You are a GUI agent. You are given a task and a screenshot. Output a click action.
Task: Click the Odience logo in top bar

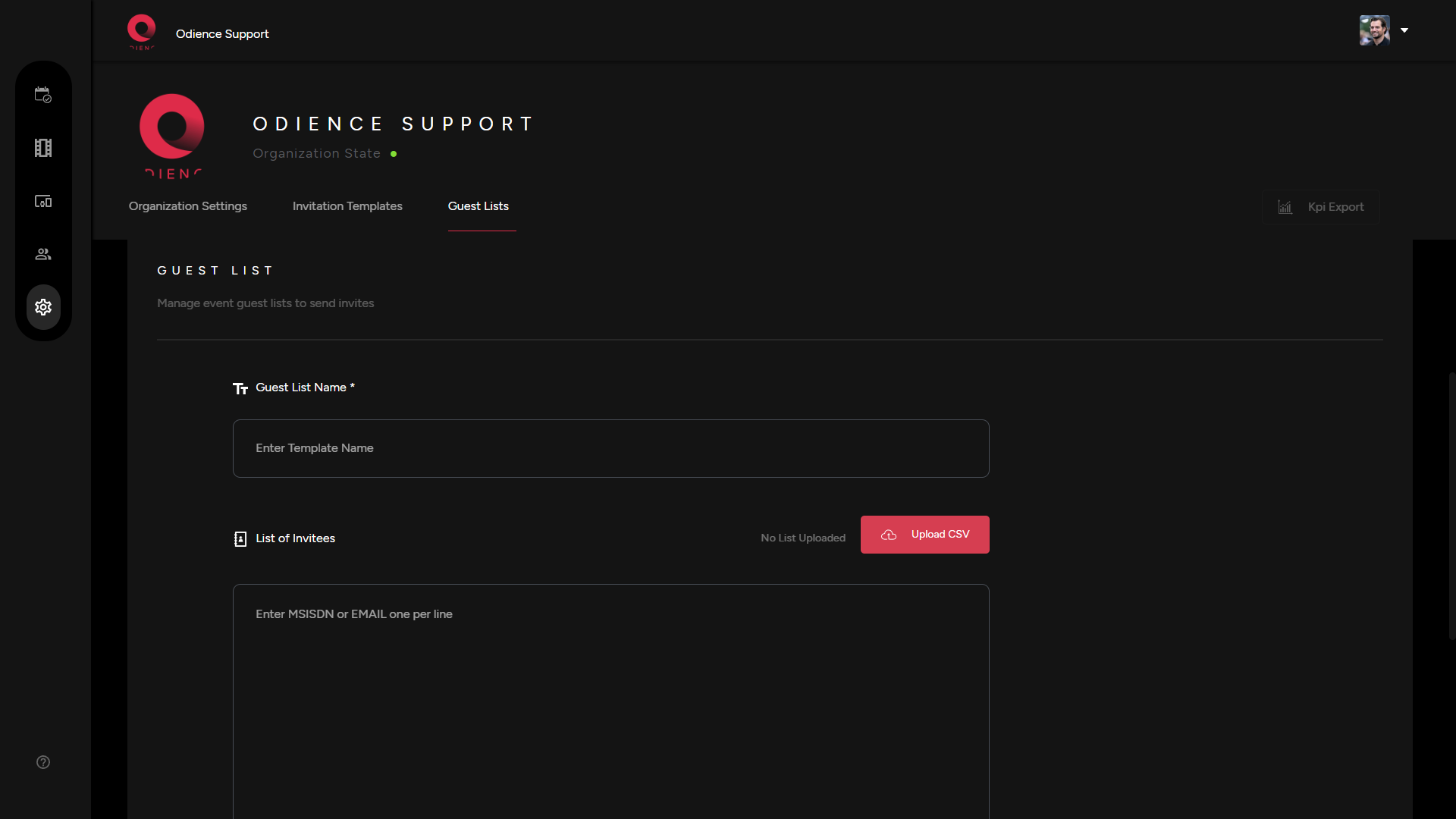(x=141, y=32)
